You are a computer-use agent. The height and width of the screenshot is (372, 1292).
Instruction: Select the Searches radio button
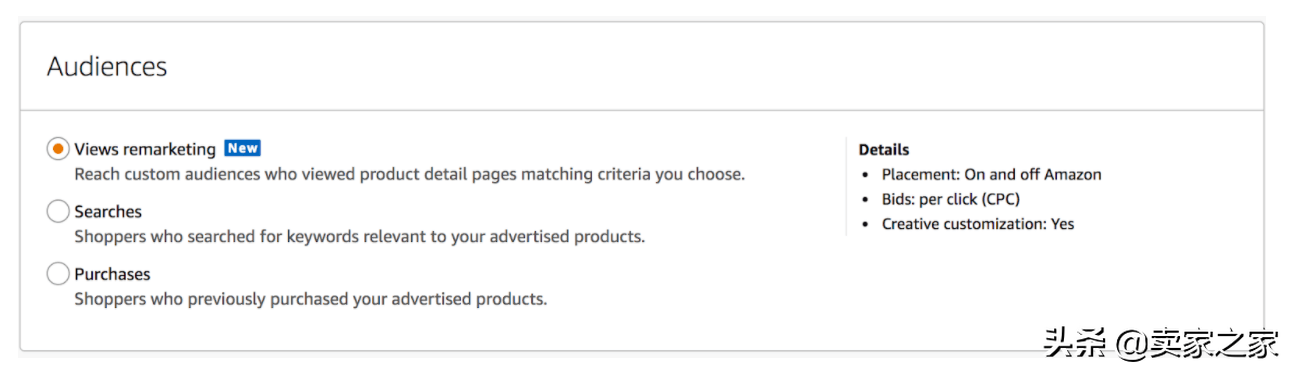click(x=58, y=212)
